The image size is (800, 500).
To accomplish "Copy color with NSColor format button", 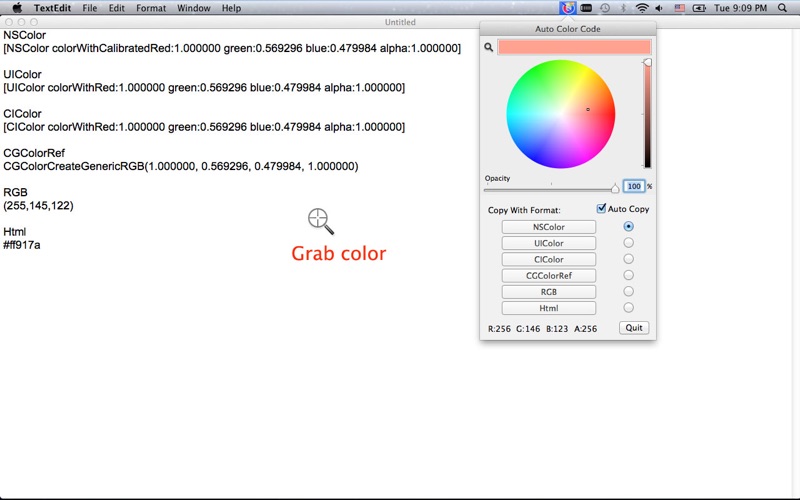I will point(548,227).
